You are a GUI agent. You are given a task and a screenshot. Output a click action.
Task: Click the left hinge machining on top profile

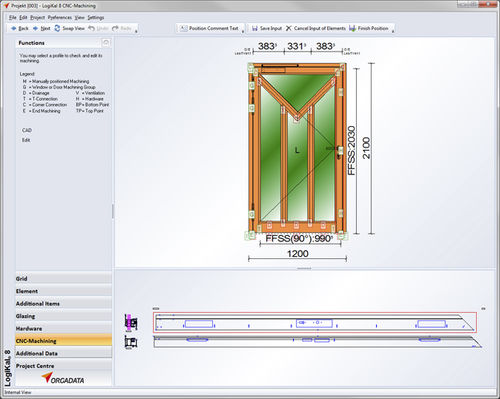click(199, 324)
